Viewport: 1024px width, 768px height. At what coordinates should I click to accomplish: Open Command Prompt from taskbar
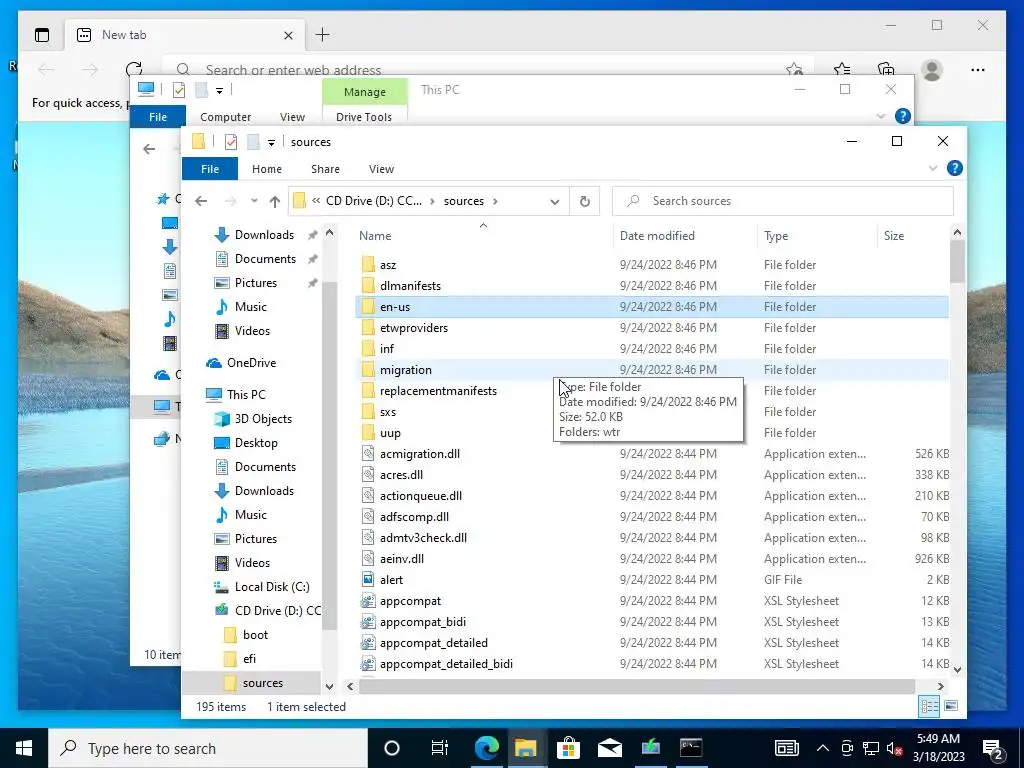click(691, 748)
